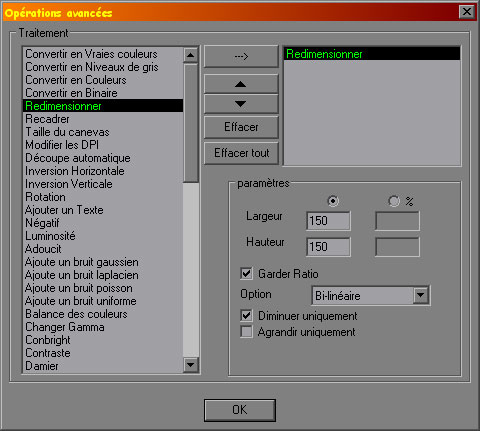
Task: Click the list scrollbar down arrow
Action: coord(191,365)
